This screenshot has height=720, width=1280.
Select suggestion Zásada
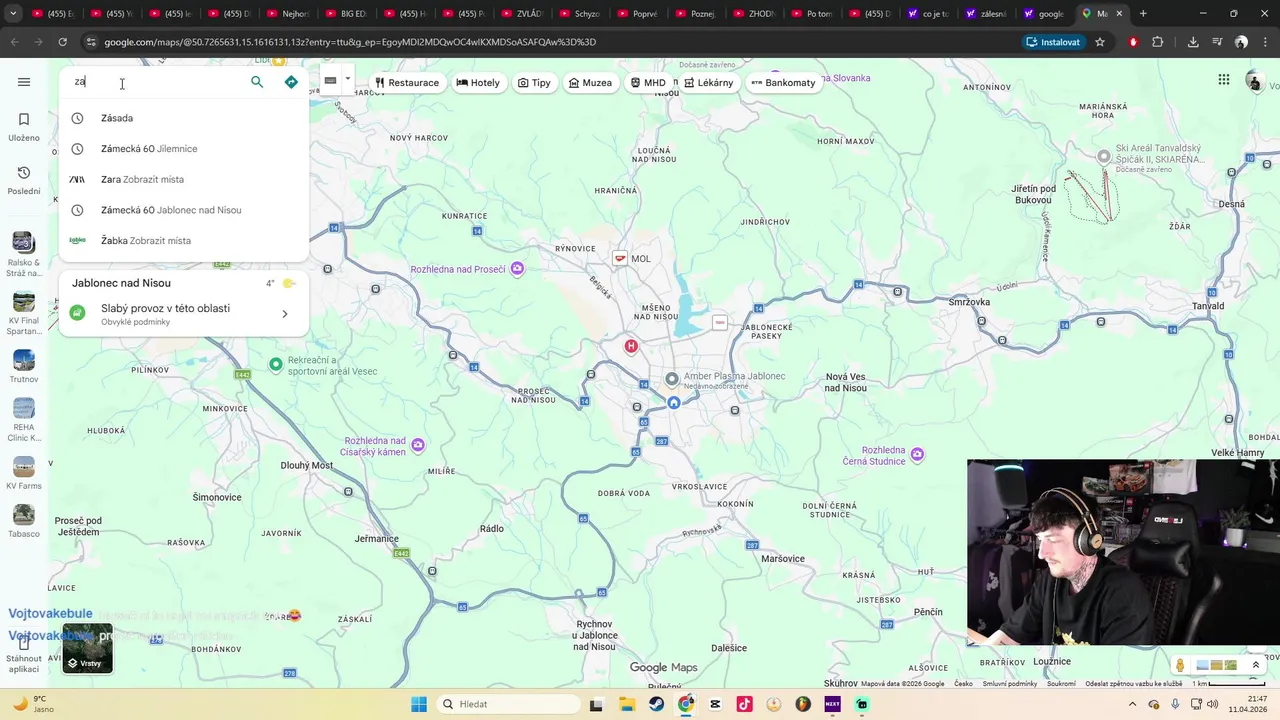tap(184, 118)
